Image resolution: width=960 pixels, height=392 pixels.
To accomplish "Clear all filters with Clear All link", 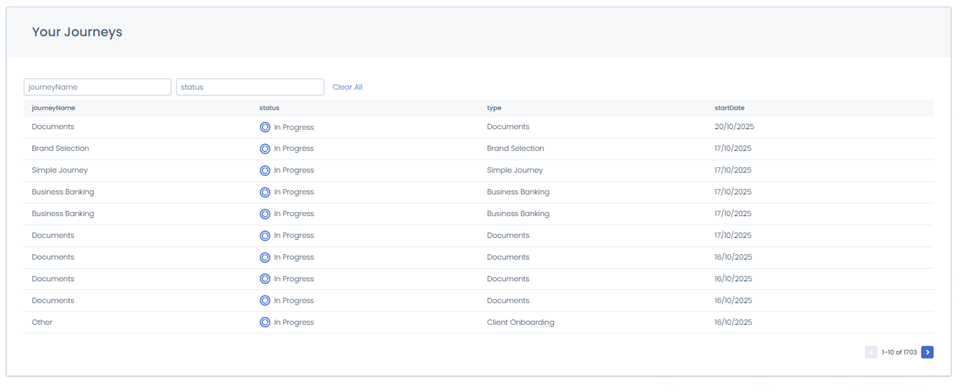I will click(x=347, y=87).
